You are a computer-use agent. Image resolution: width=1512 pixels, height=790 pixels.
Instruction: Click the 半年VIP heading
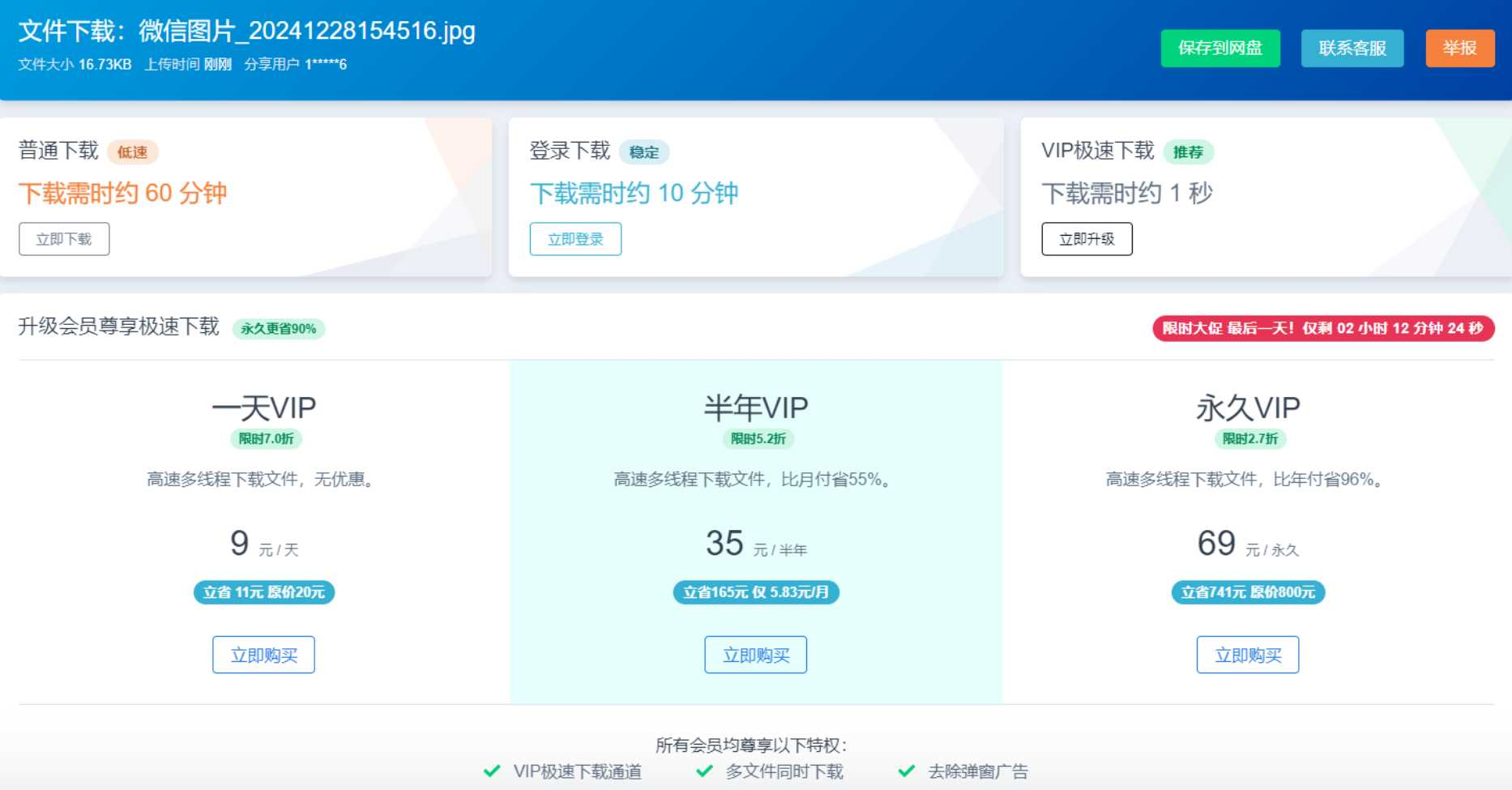tap(756, 408)
